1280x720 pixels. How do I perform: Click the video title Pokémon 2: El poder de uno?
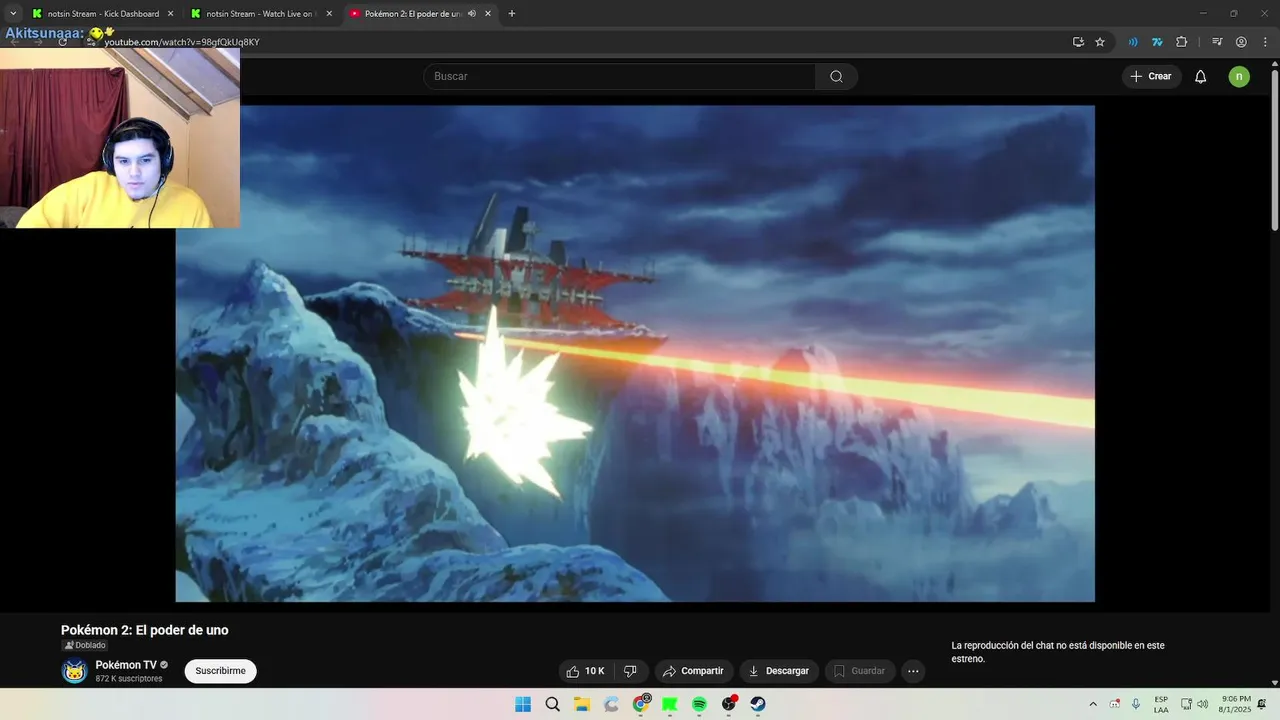[x=145, y=630]
